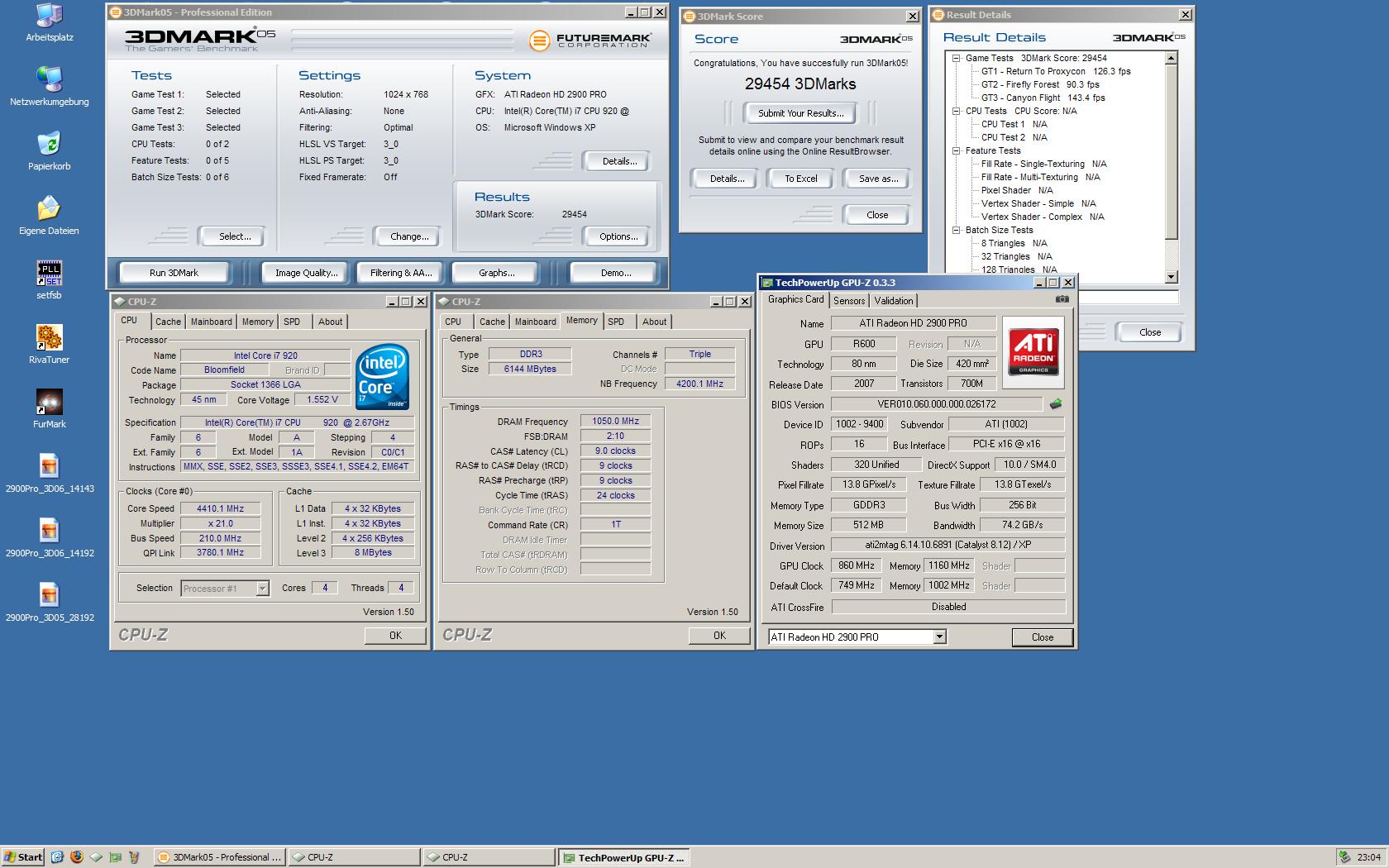
Task: Click the last quick launch icon before 3DMark05
Action: point(134,857)
